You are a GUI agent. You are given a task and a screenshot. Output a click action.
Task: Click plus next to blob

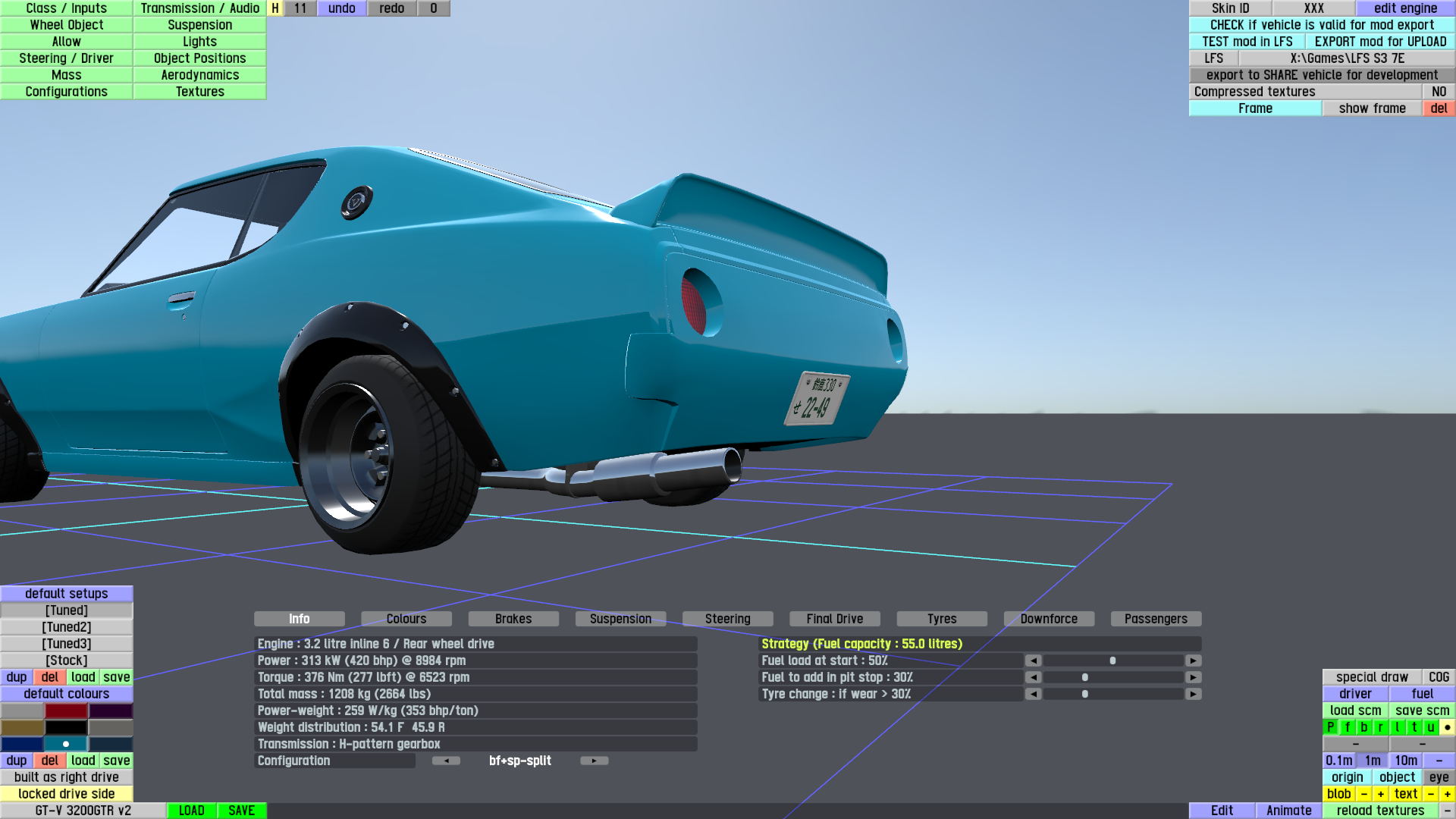tap(1380, 794)
